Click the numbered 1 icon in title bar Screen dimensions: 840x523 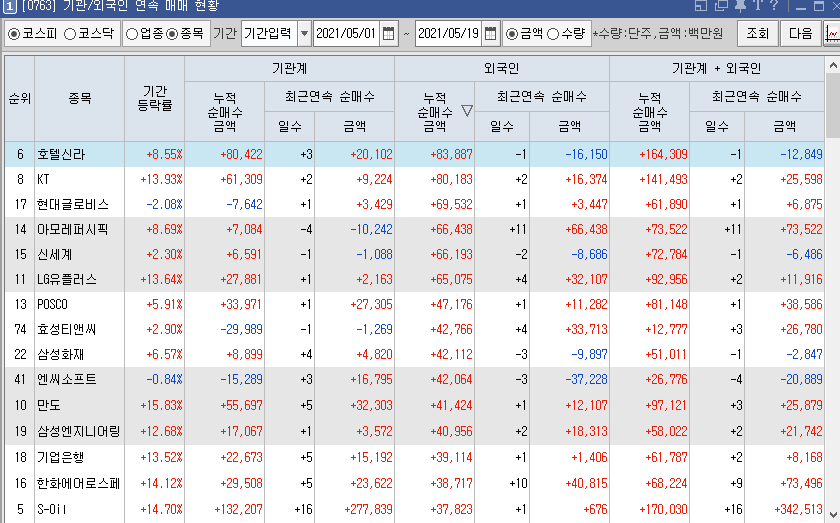(9, 6)
